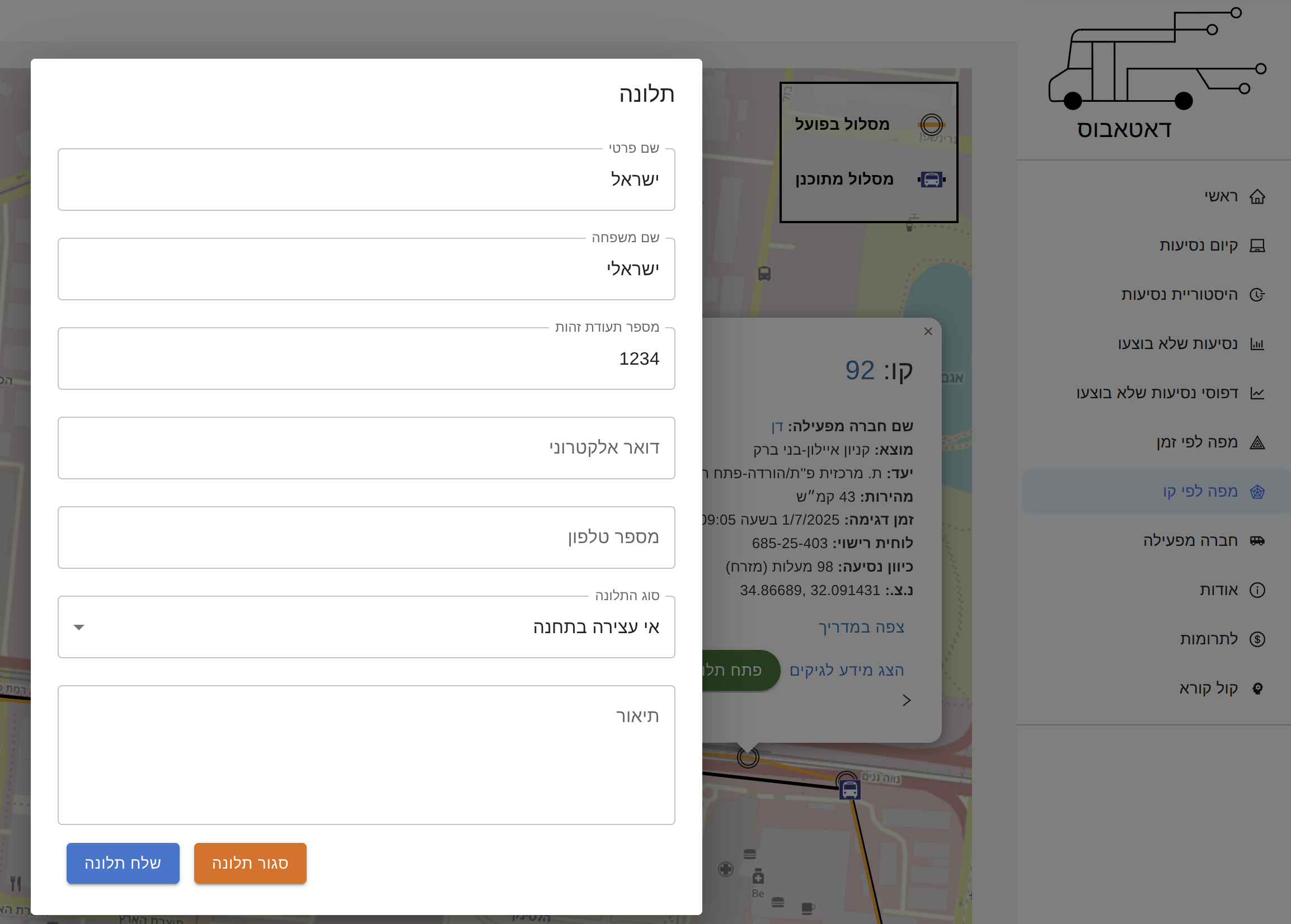Screen dimensions: 1291x924
Task: Click the info icon beside אודות
Action: click(x=1257, y=590)
